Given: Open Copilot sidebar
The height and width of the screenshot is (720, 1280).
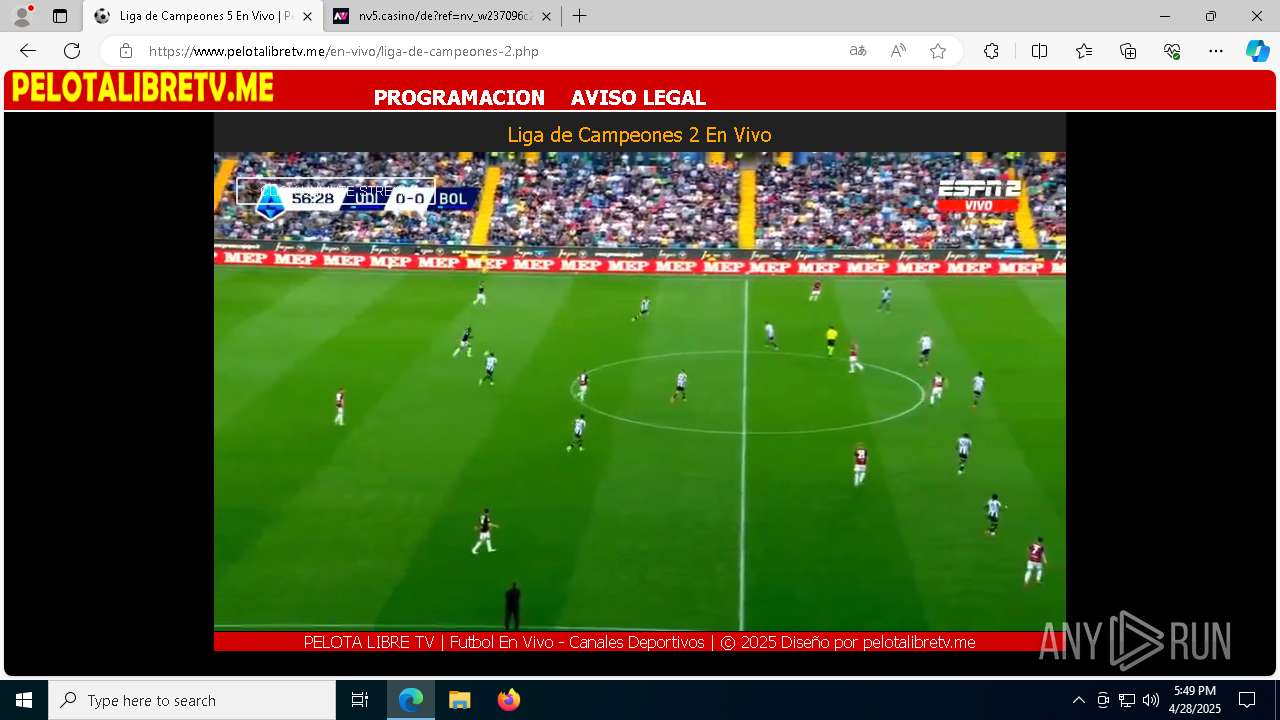Looking at the screenshot, I should coord(1257,51).
